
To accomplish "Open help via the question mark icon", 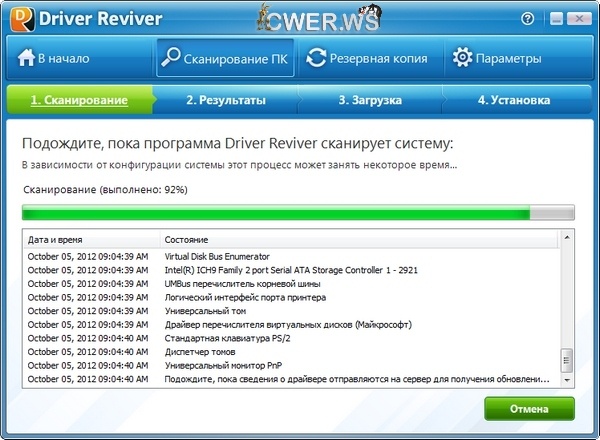I will (527, 19).
